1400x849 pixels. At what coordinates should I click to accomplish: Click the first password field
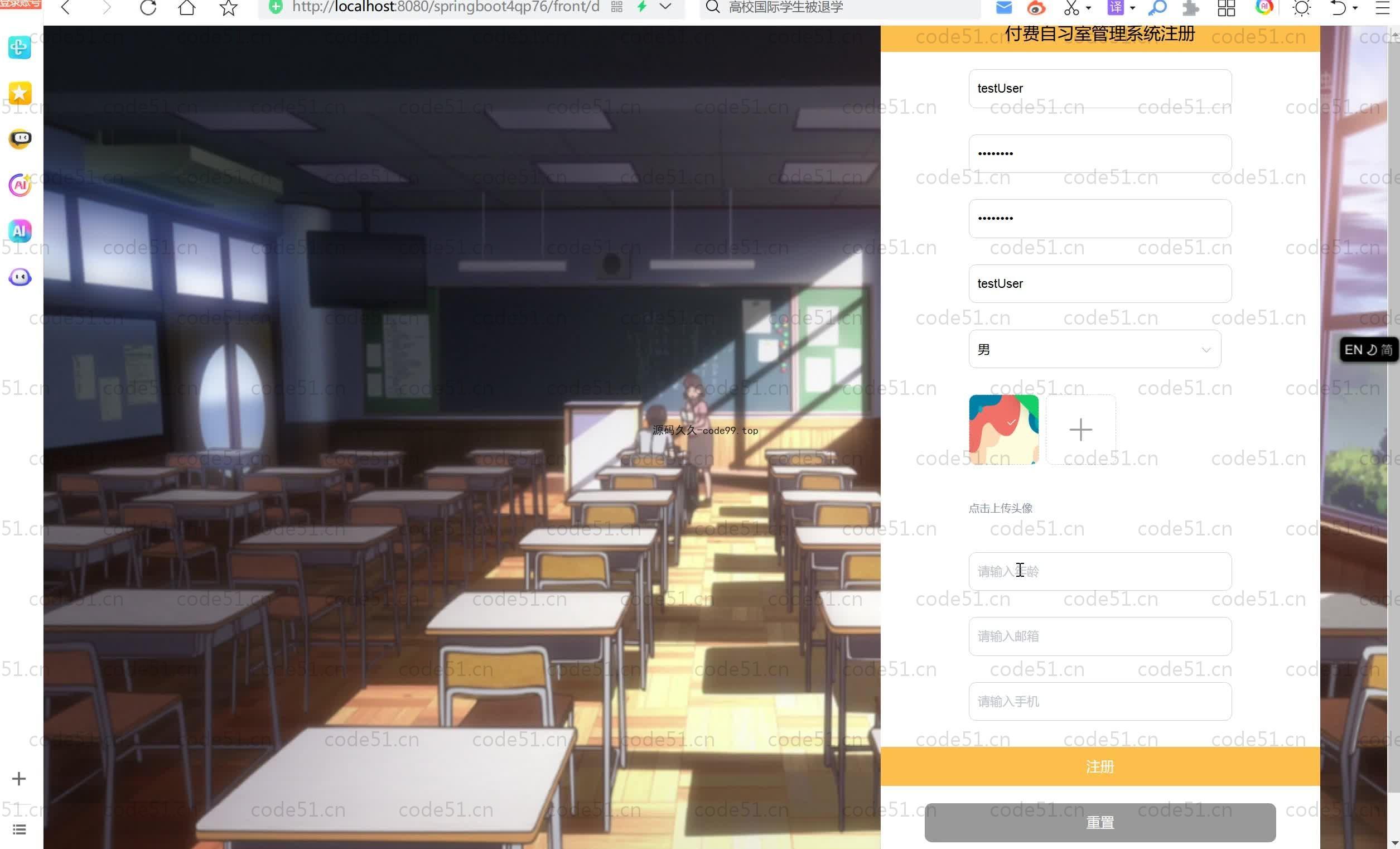1099,153
